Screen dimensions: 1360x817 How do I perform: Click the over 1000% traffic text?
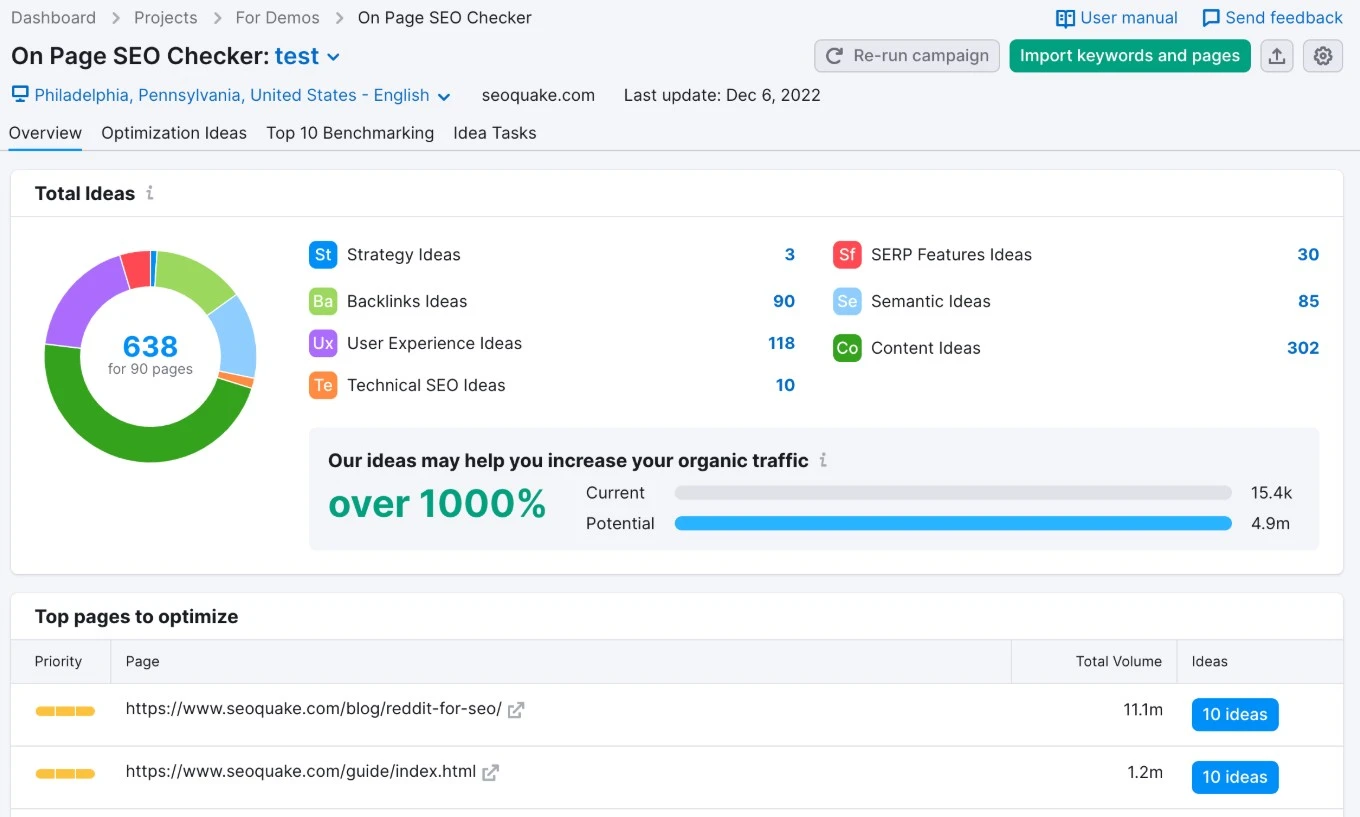pyautogui.click(x=437, y=503)
